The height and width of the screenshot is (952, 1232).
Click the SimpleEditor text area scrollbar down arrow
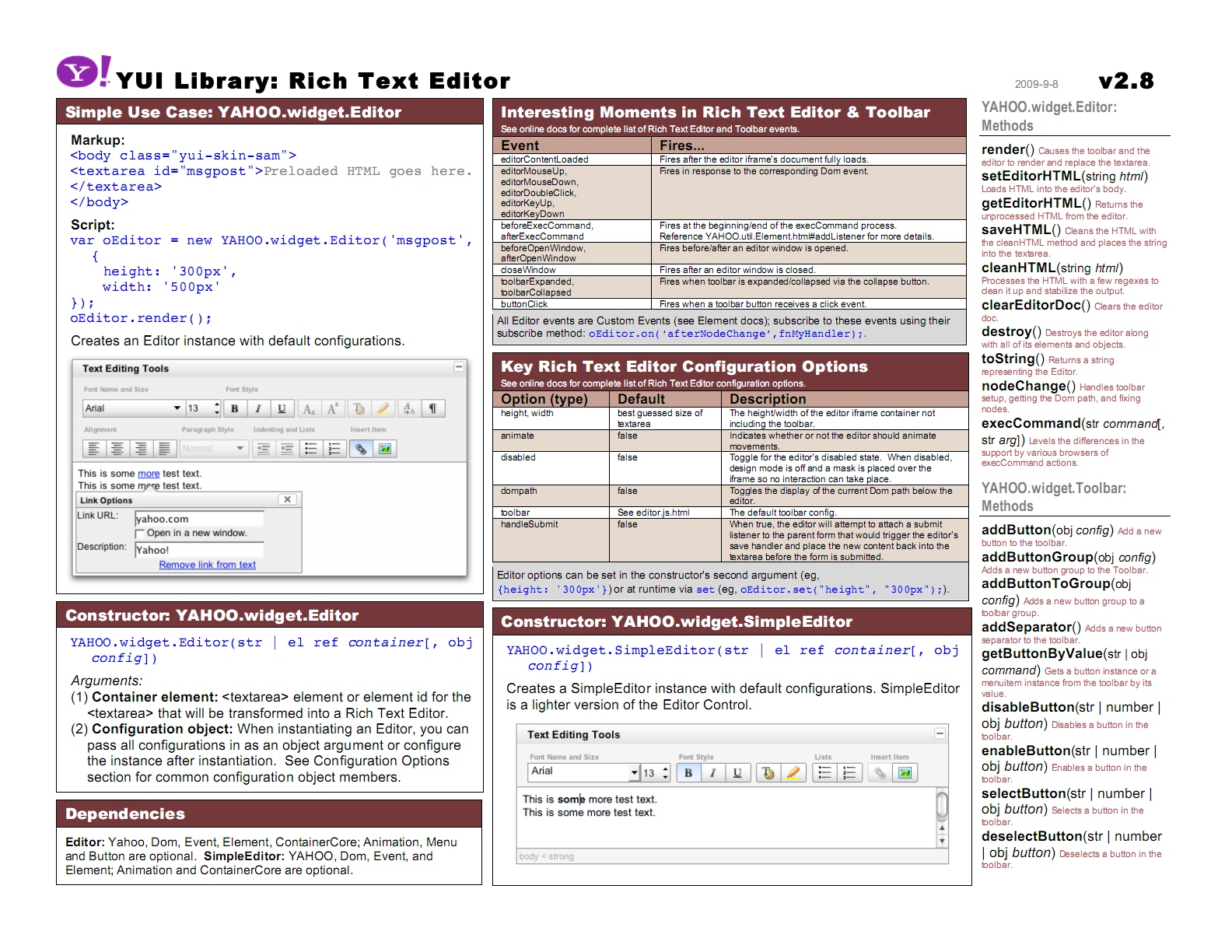942,841
